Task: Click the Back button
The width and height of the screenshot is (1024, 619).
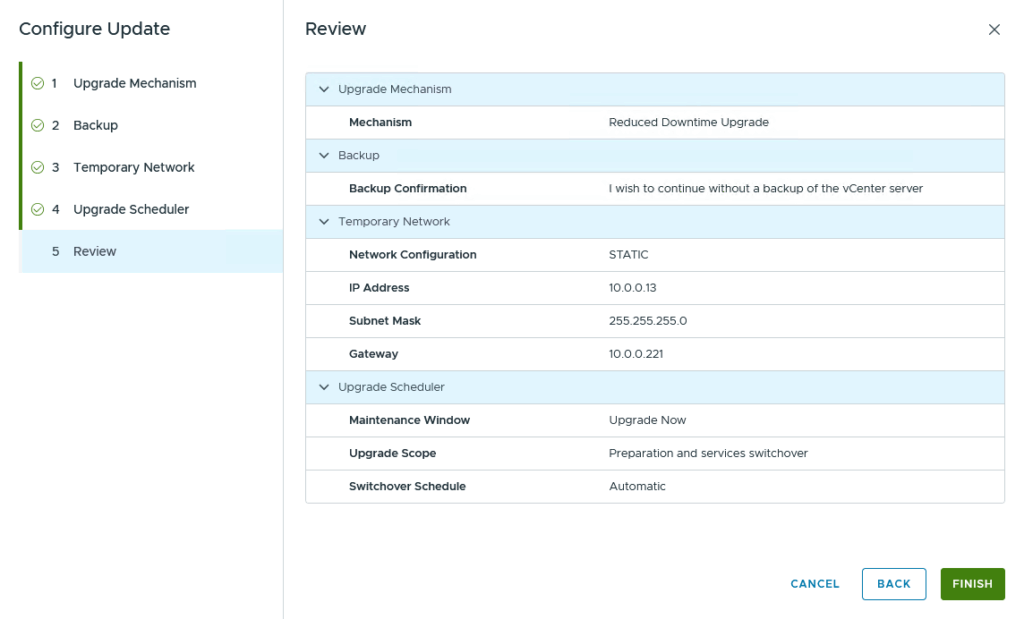Action: coord(893,584)
